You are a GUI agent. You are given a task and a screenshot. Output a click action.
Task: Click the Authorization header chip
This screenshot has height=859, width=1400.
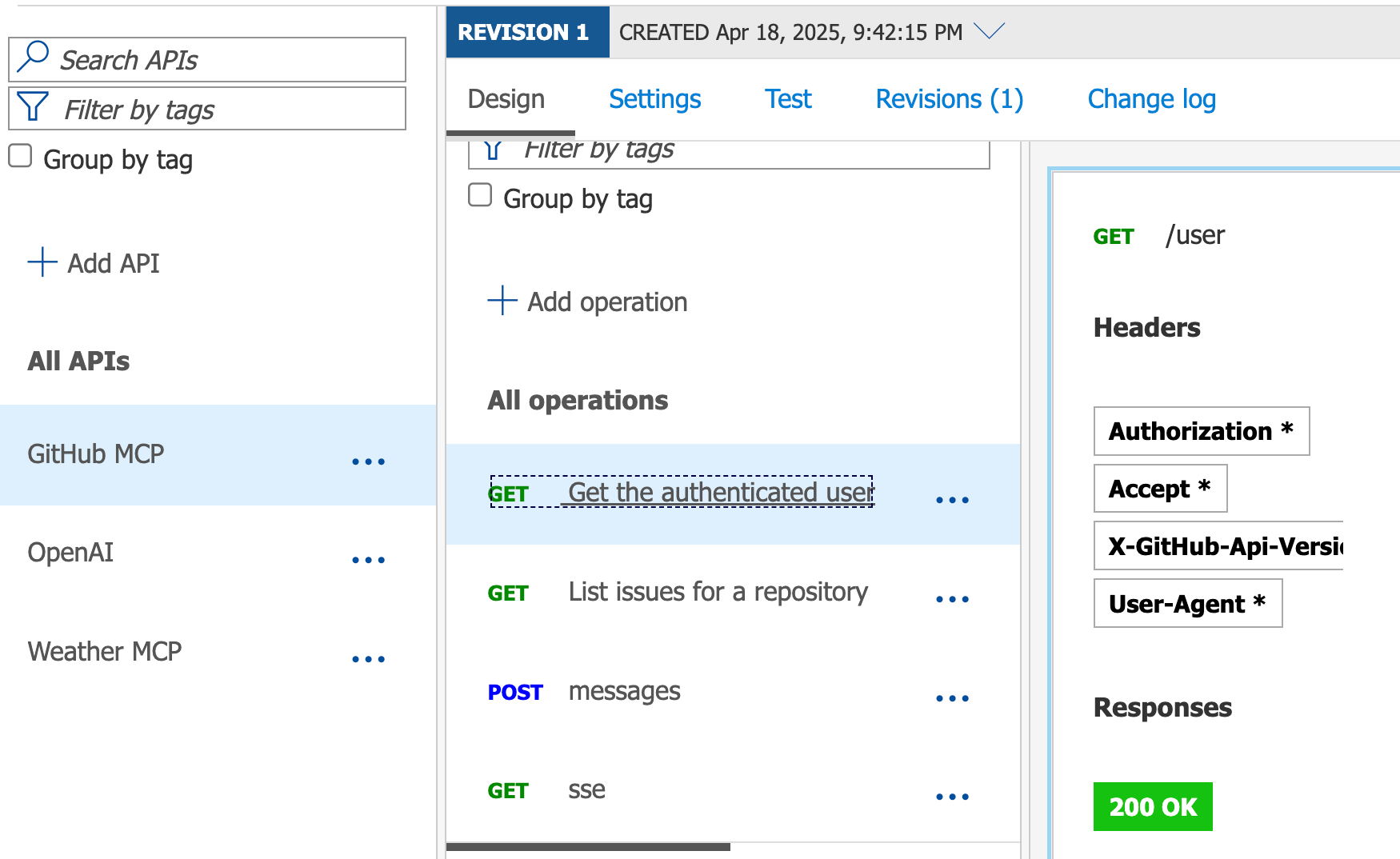pos(1202,431)
